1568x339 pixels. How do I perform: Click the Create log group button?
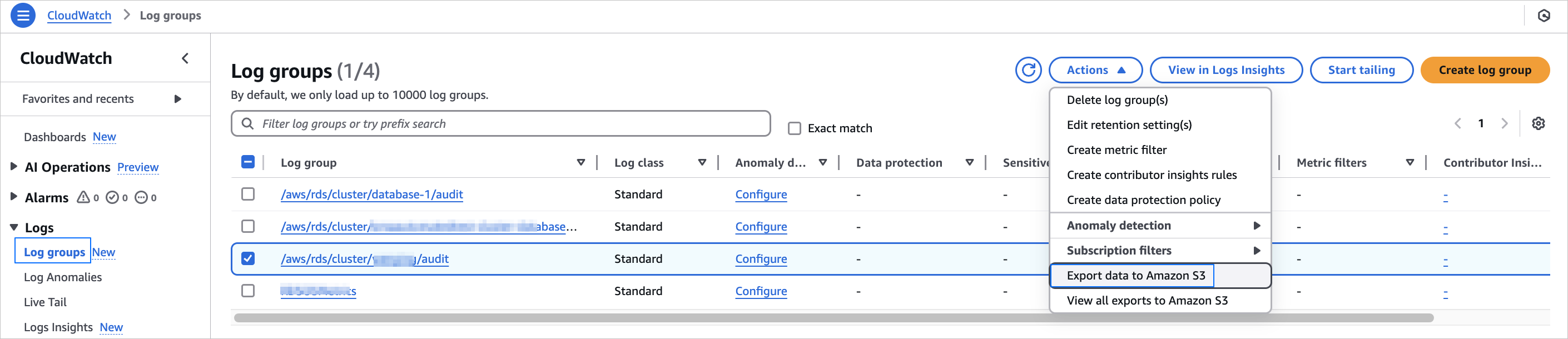(1484, 70)
